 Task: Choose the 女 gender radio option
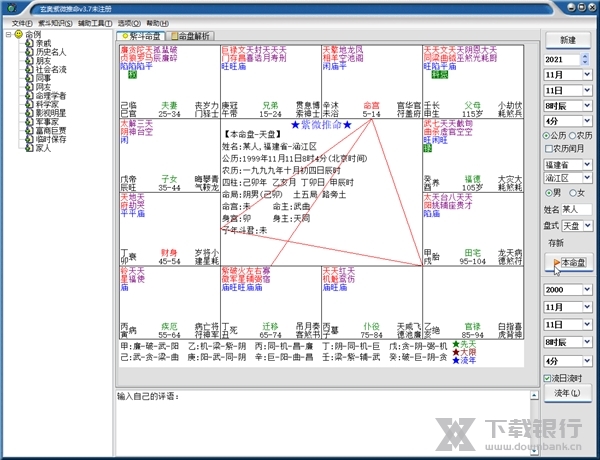coord(572,193)
